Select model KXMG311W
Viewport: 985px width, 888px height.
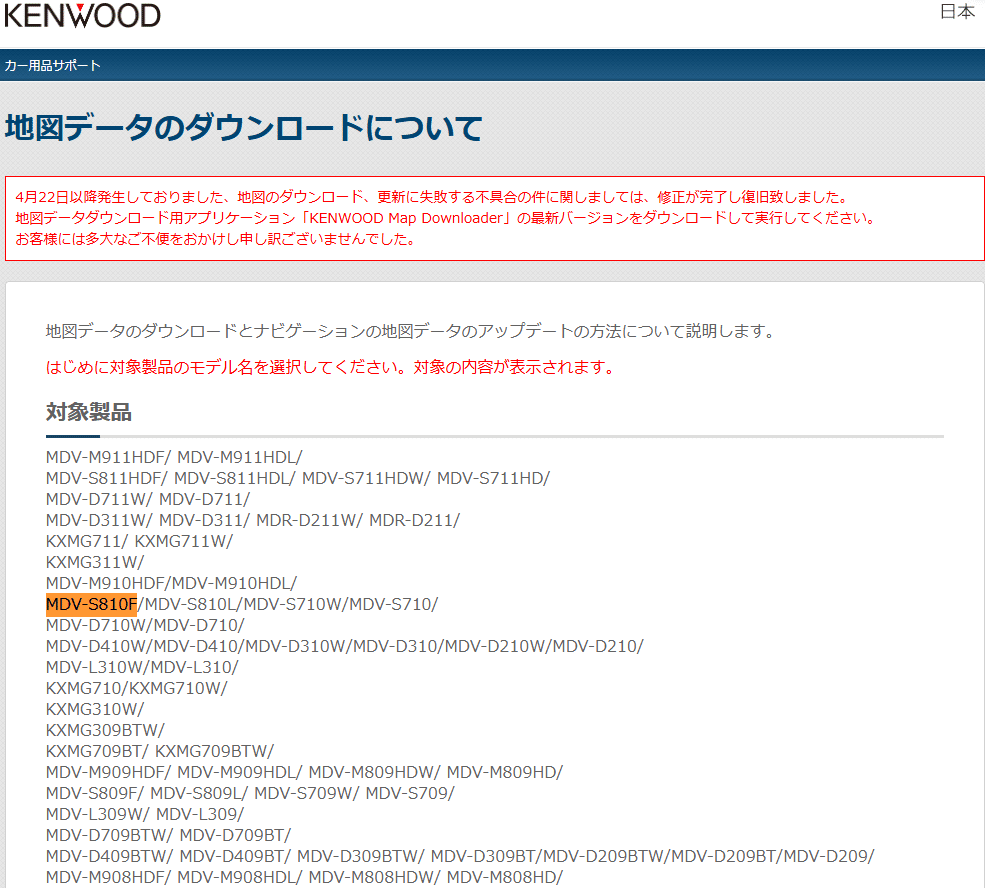92,562
